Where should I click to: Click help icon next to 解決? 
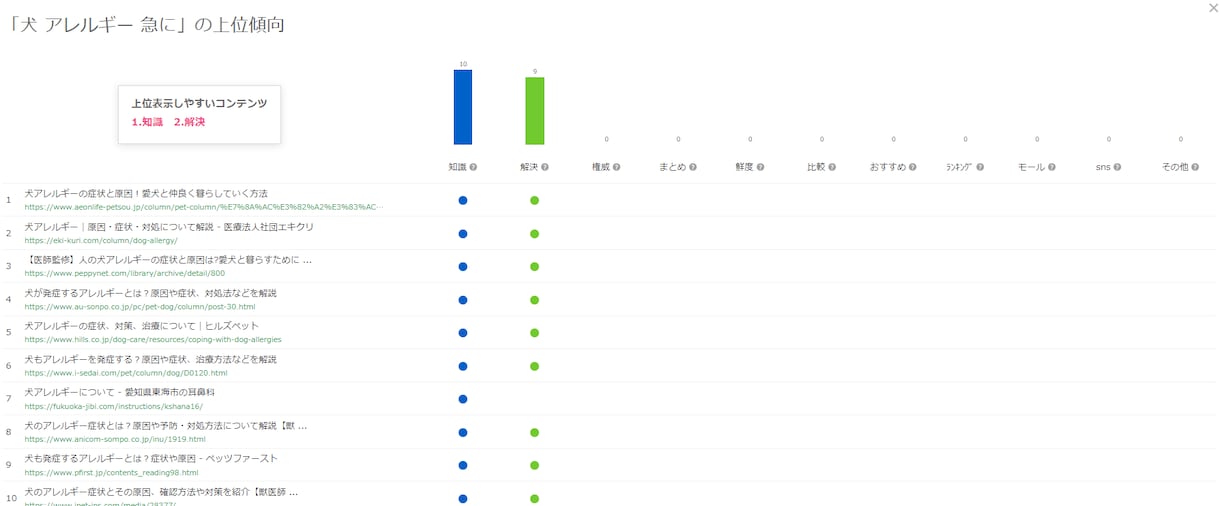(x=545, y=167)
